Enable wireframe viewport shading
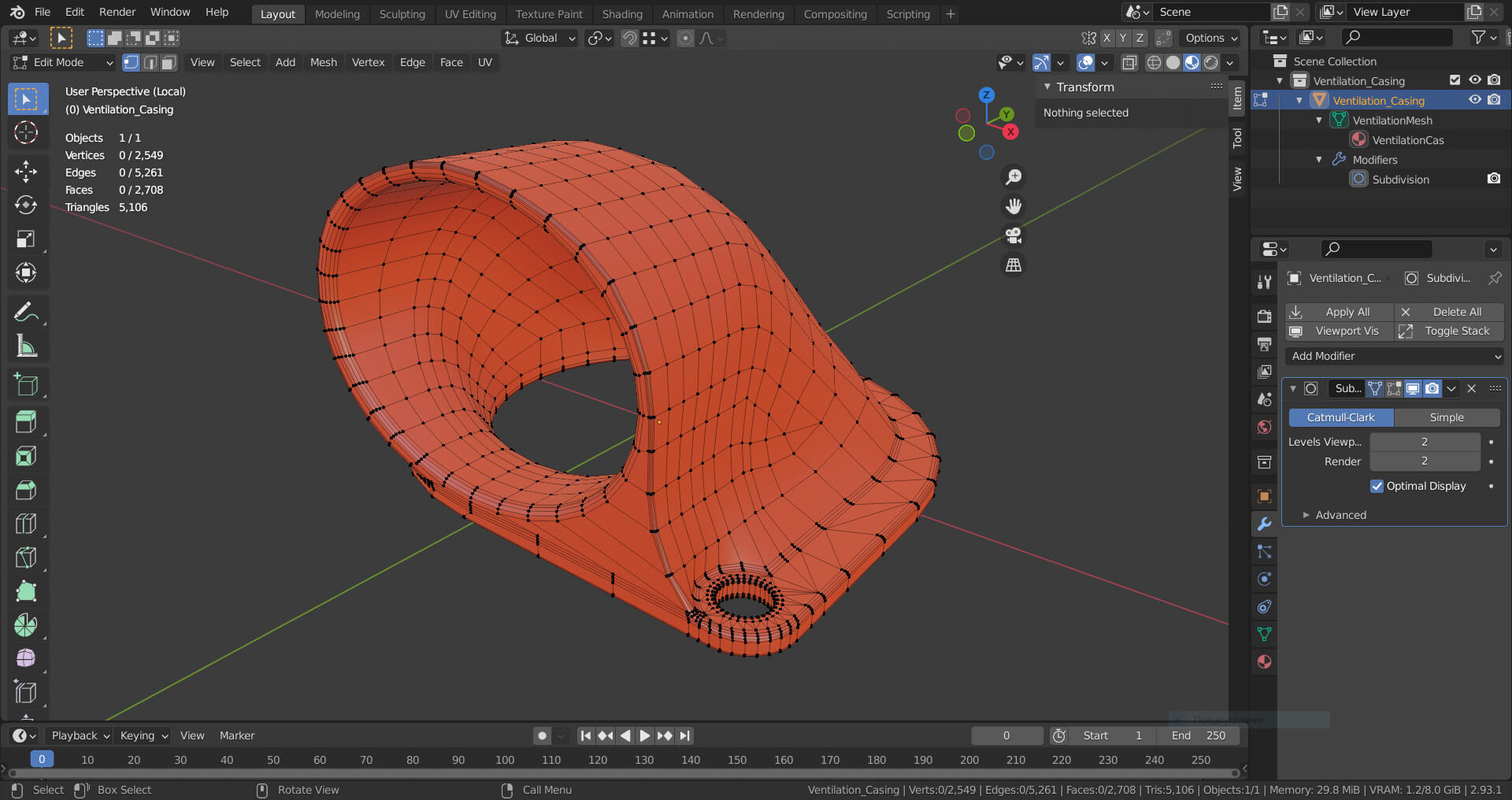Image resolution: width=1512 pixels, height=800 pixels. [x=1154, y=62]
